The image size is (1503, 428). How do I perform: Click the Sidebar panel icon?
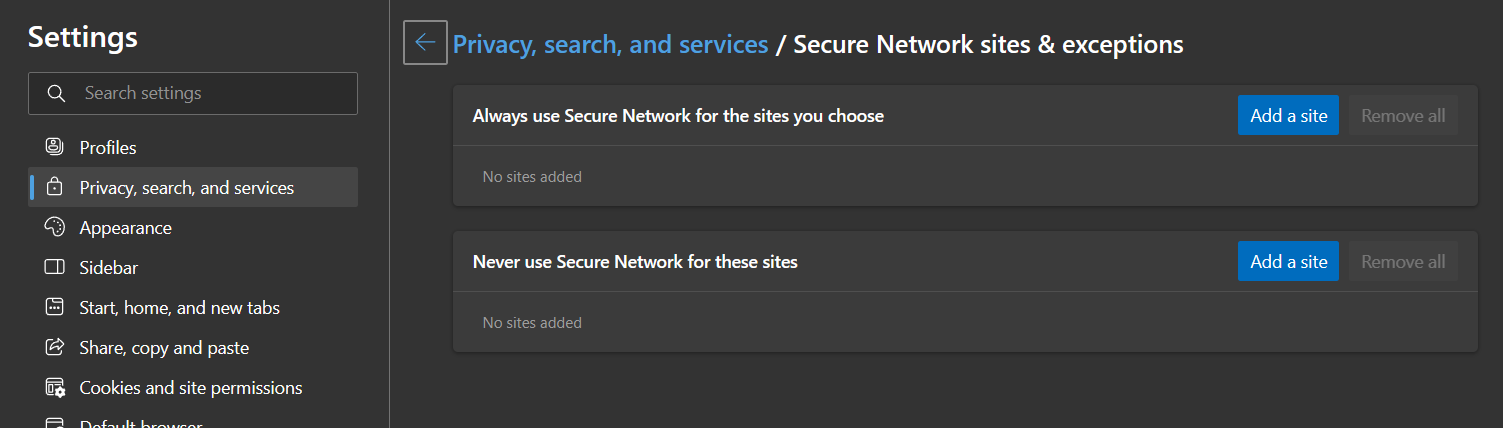[x=55, y=267]
